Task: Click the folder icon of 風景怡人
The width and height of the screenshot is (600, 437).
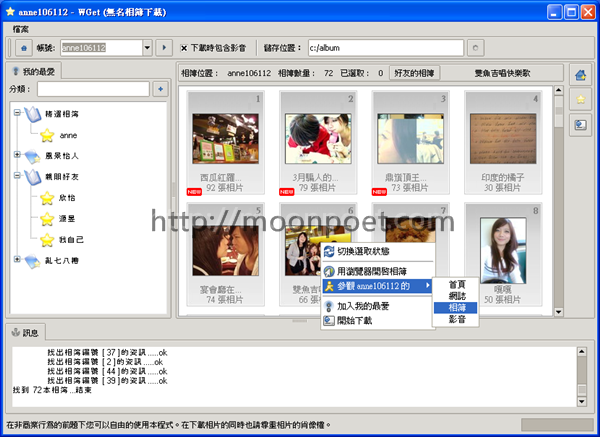Action: (33, 156)
